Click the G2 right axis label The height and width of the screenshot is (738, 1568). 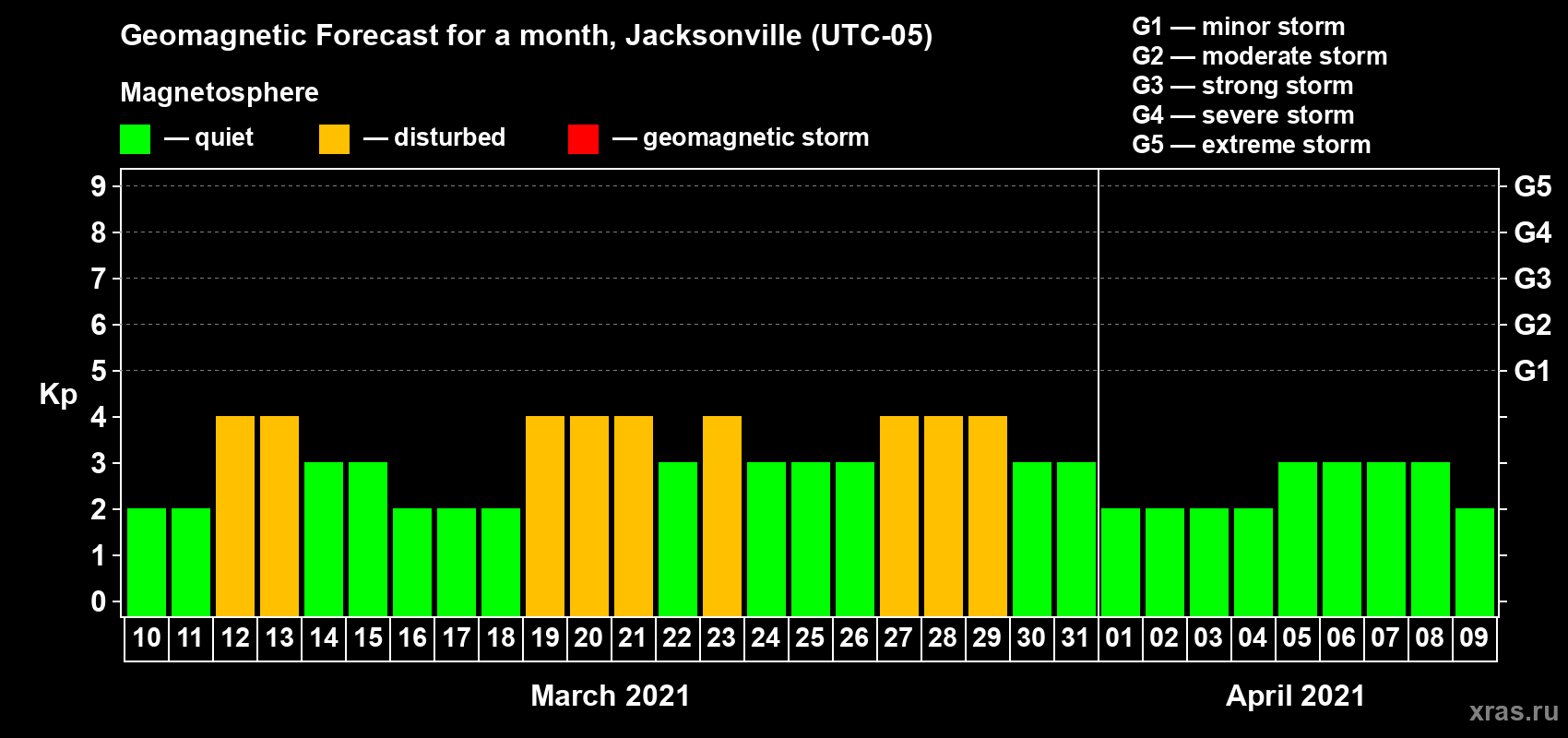click(x=1533, y=325)
